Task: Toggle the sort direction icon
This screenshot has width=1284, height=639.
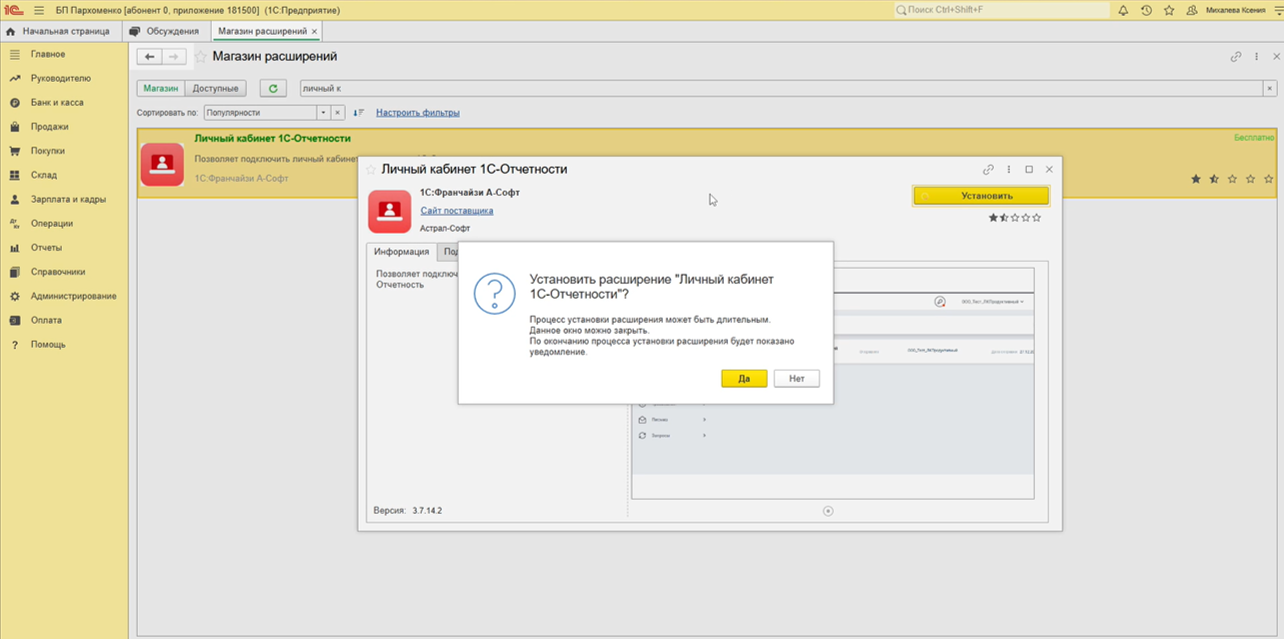Action: [359, 113]
